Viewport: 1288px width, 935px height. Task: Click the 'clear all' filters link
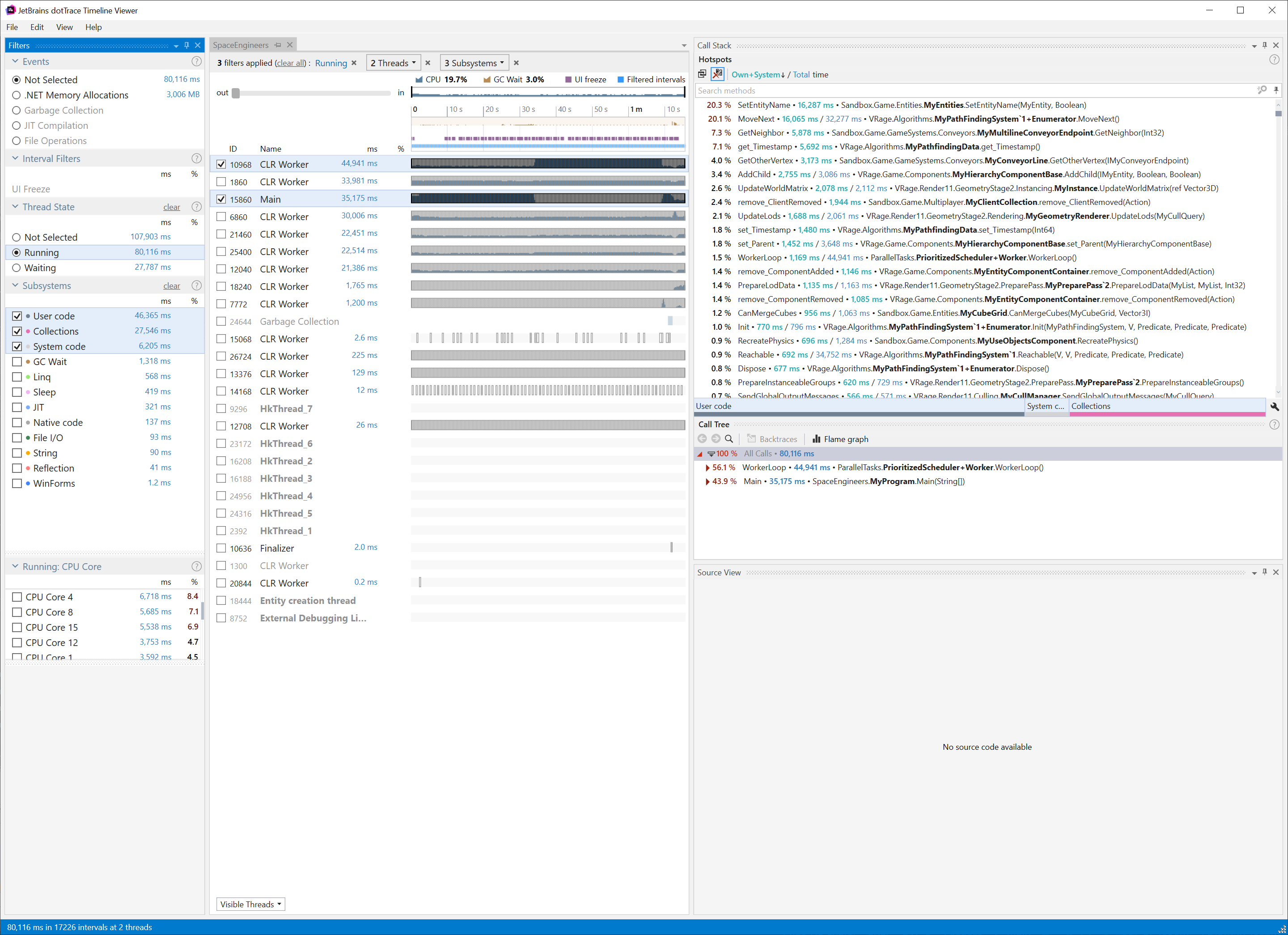[x=291, y=63]
